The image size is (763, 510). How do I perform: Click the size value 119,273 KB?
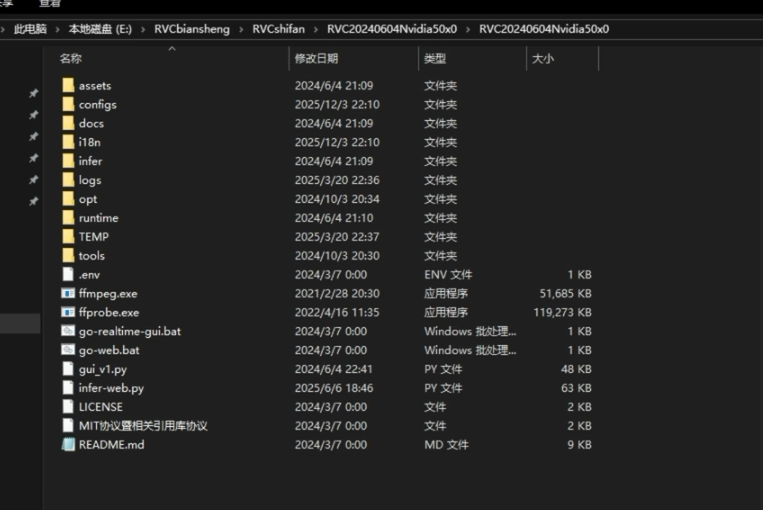click(x=563, y=312)
